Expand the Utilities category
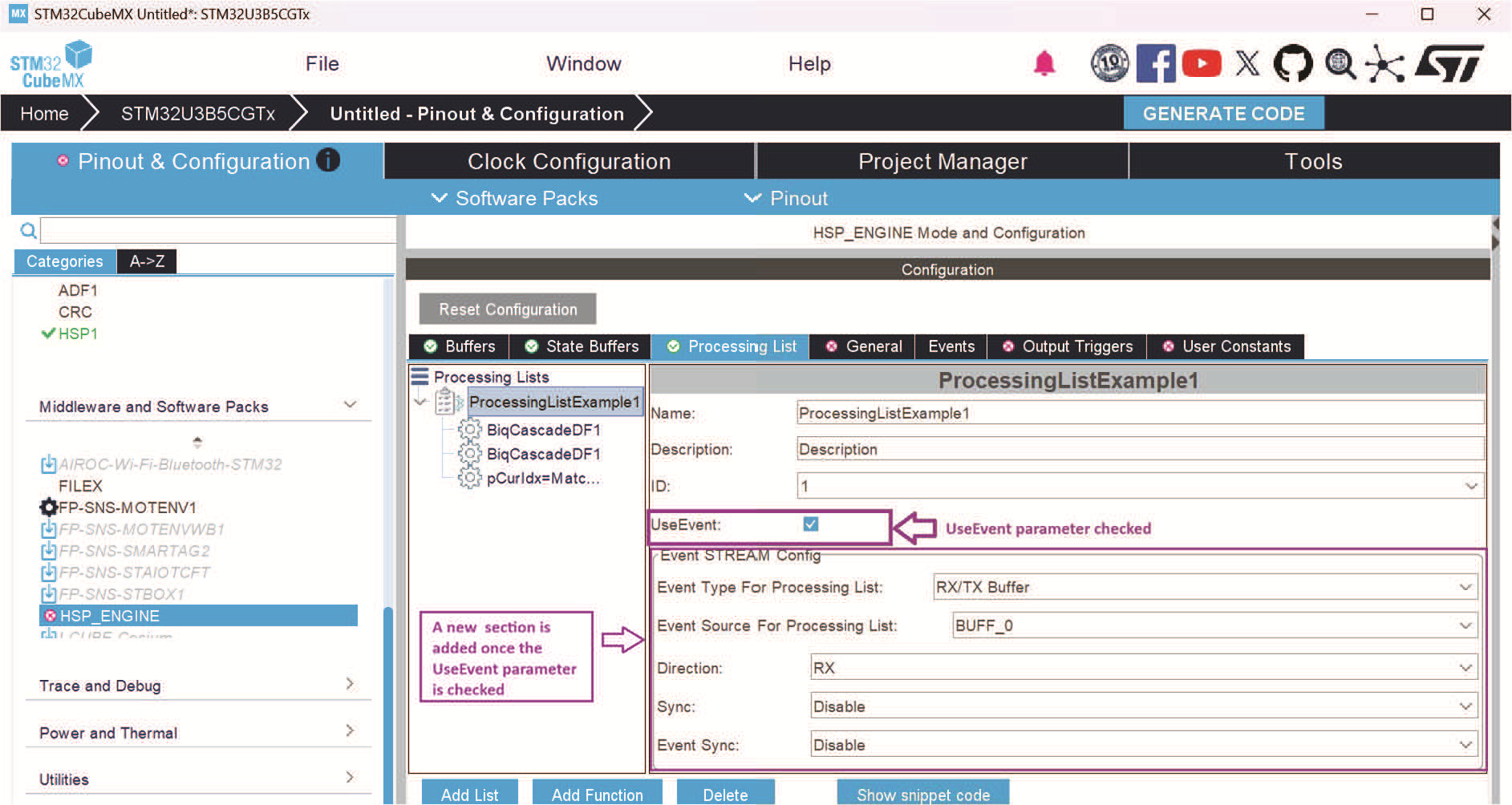Image resolution: width=1512 pixels, height=805 pixels. [x=350, y=777]
